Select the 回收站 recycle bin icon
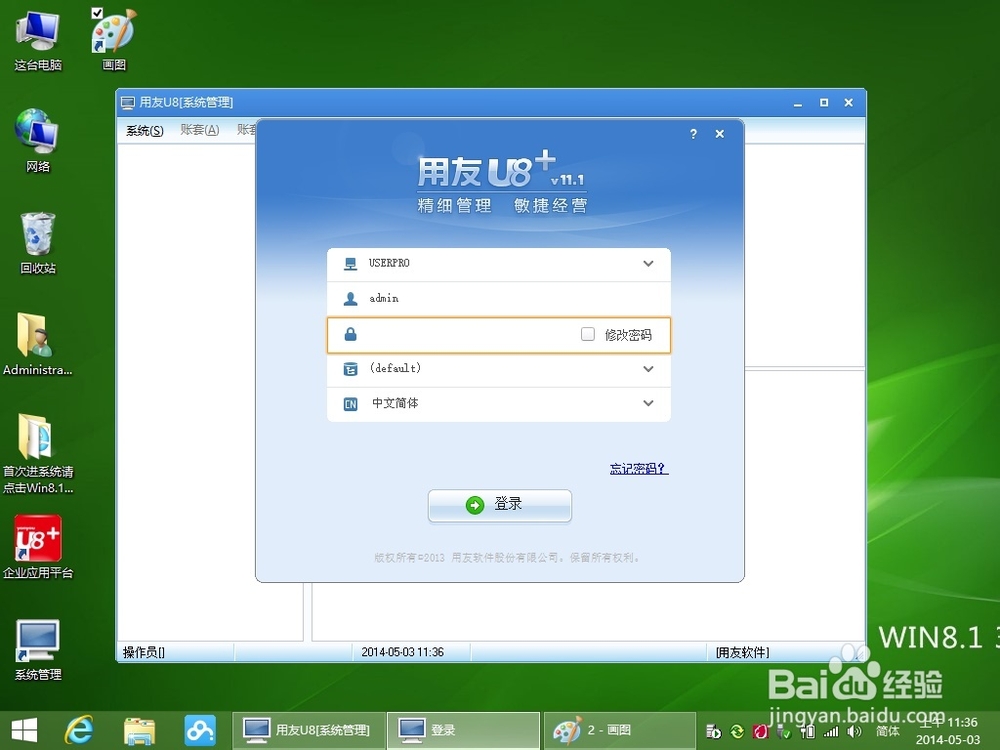1000x750 pixels. click(38, 243)
